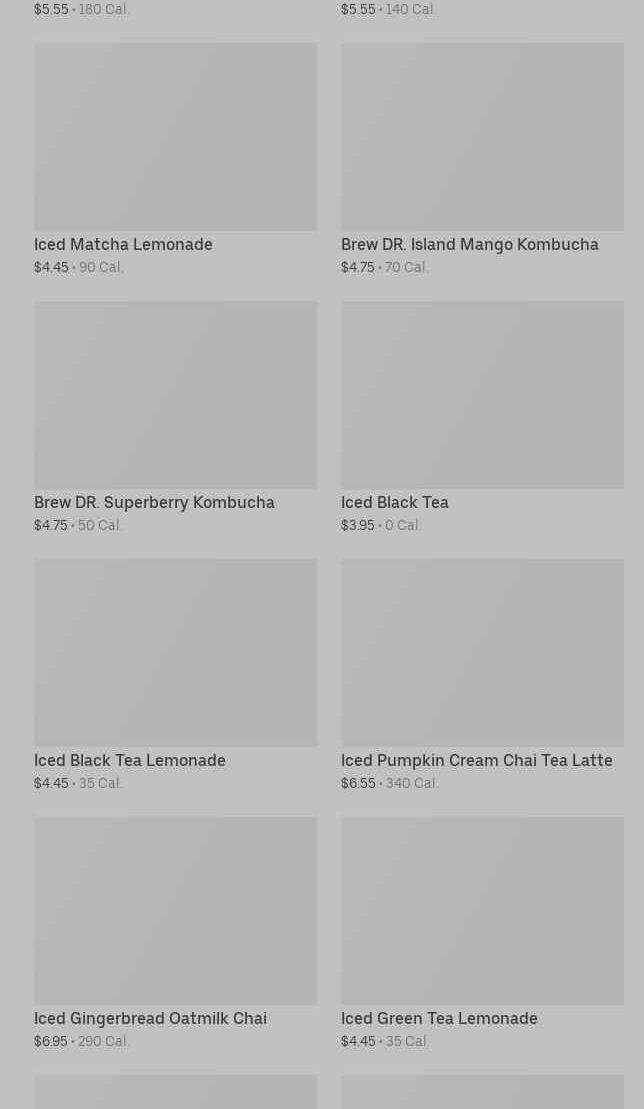The height and width of the screenshot is (1109, 644).
Task: Click the Iced Gingerbread Oatmilk Chai title
Action: point(150,1019)
